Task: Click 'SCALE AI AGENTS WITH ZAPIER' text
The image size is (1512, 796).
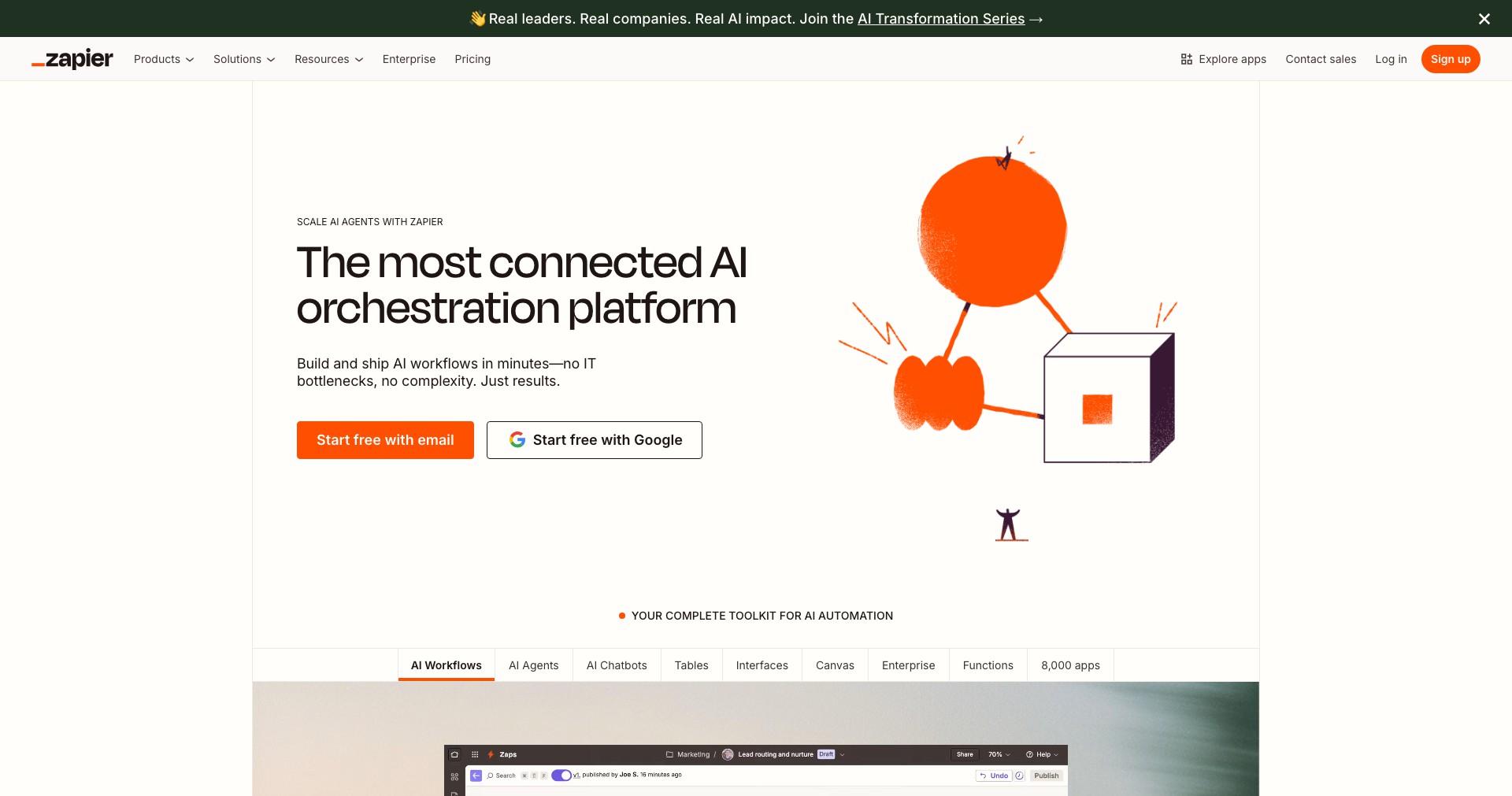Action: point(370,222)
